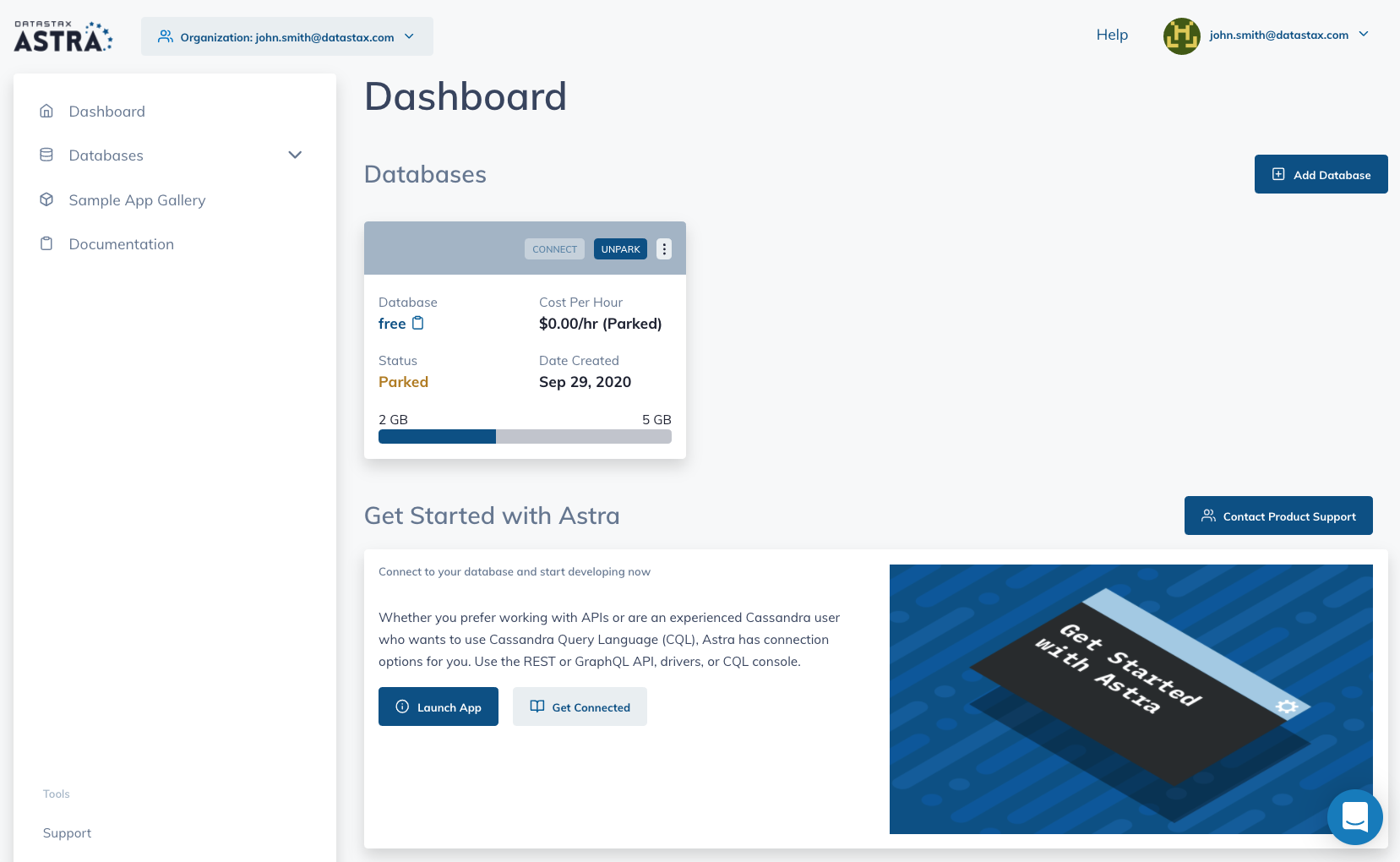Image resolution: width=1400 pixels, height=862 pixels.
Task: Expand the Databases sidebar chevron
Action: point(295,155)
